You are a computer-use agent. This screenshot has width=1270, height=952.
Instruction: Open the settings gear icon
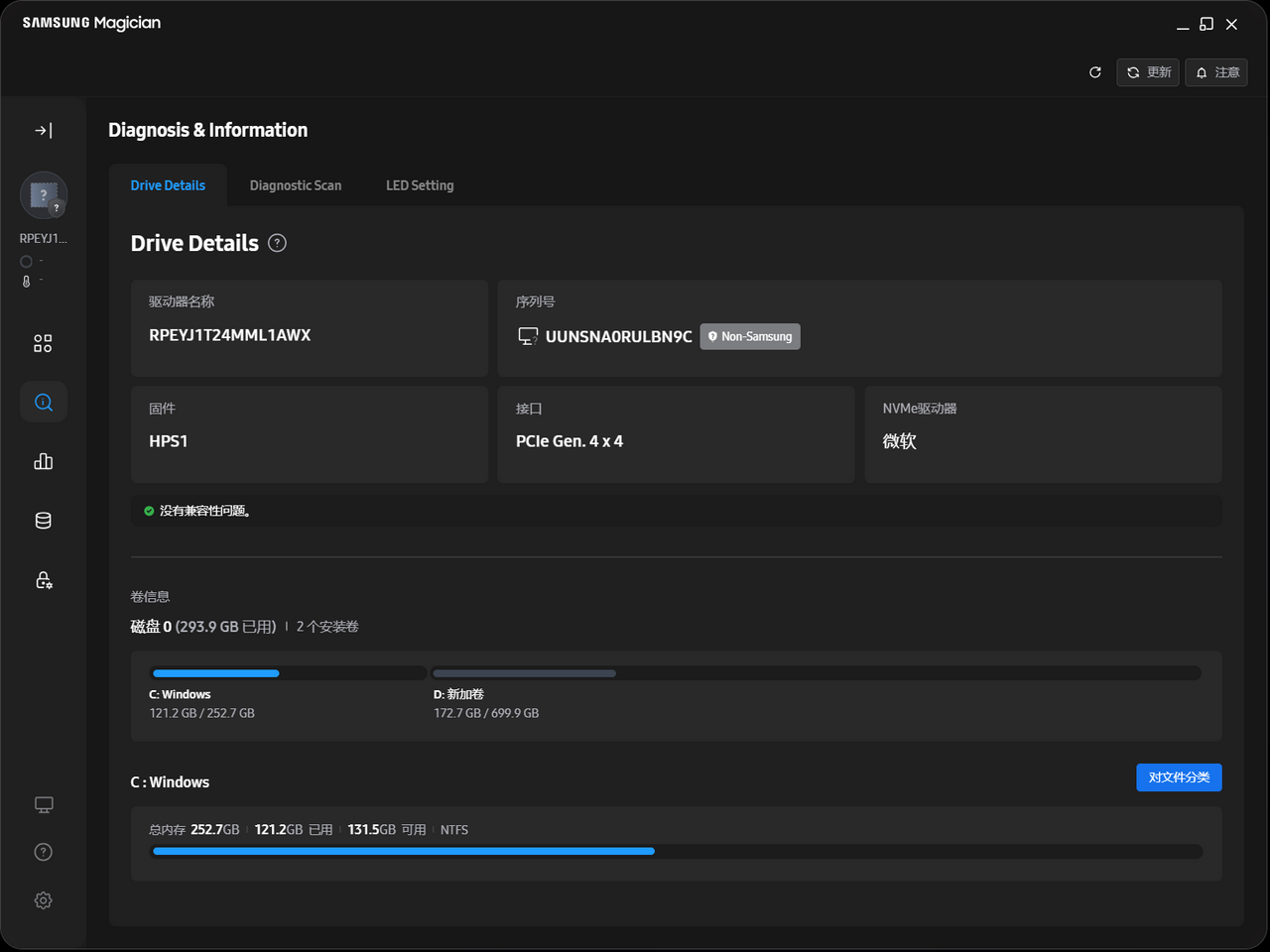[x=44, y=900]
